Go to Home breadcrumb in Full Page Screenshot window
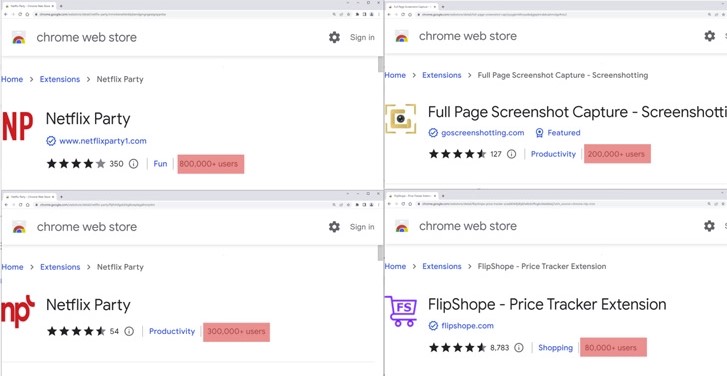The height and width of the screenshot is (376, 727). pyautogui.click(x=395, y=75)
